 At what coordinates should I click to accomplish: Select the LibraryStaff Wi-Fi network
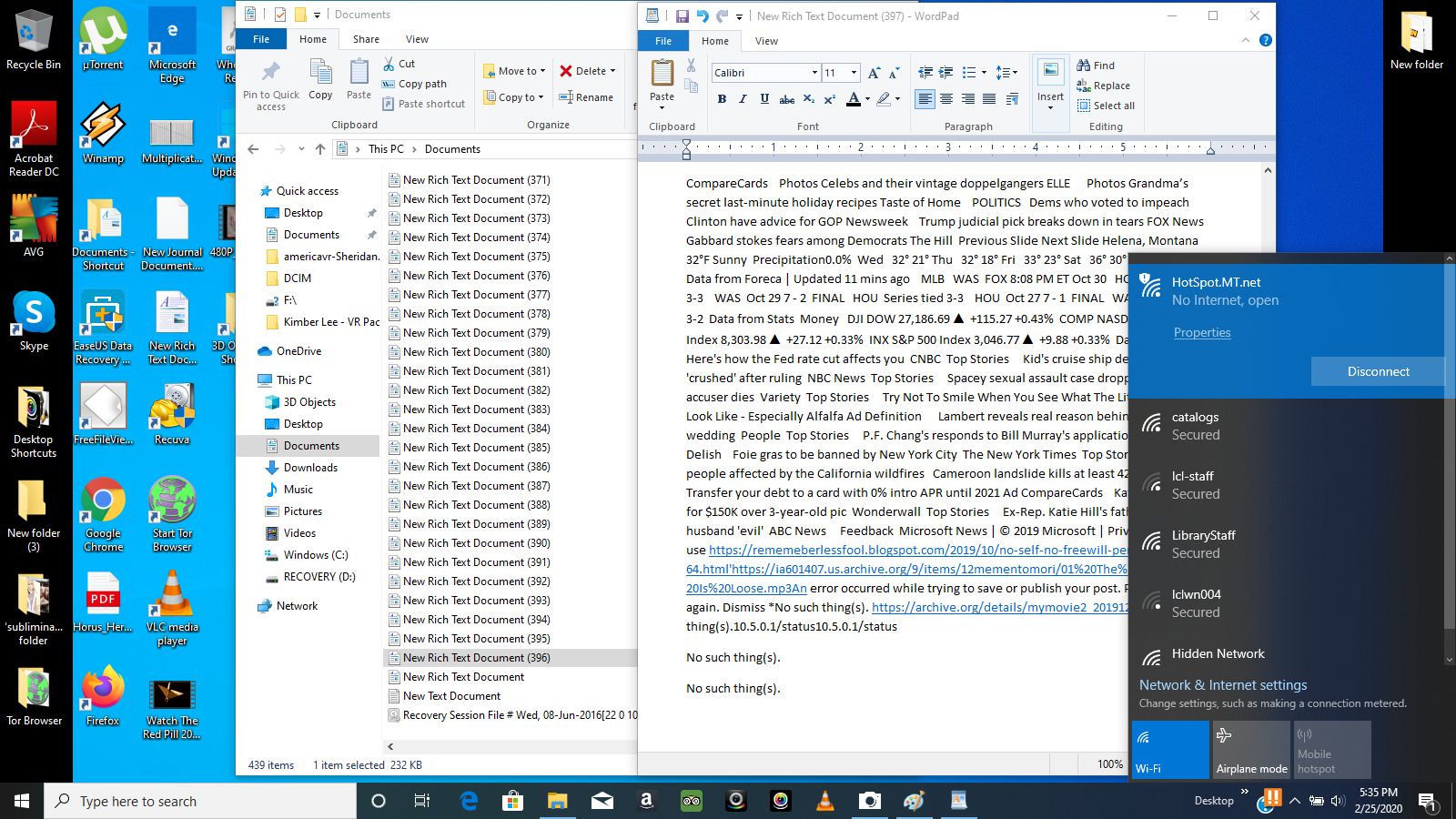[x=1286, y=544]
